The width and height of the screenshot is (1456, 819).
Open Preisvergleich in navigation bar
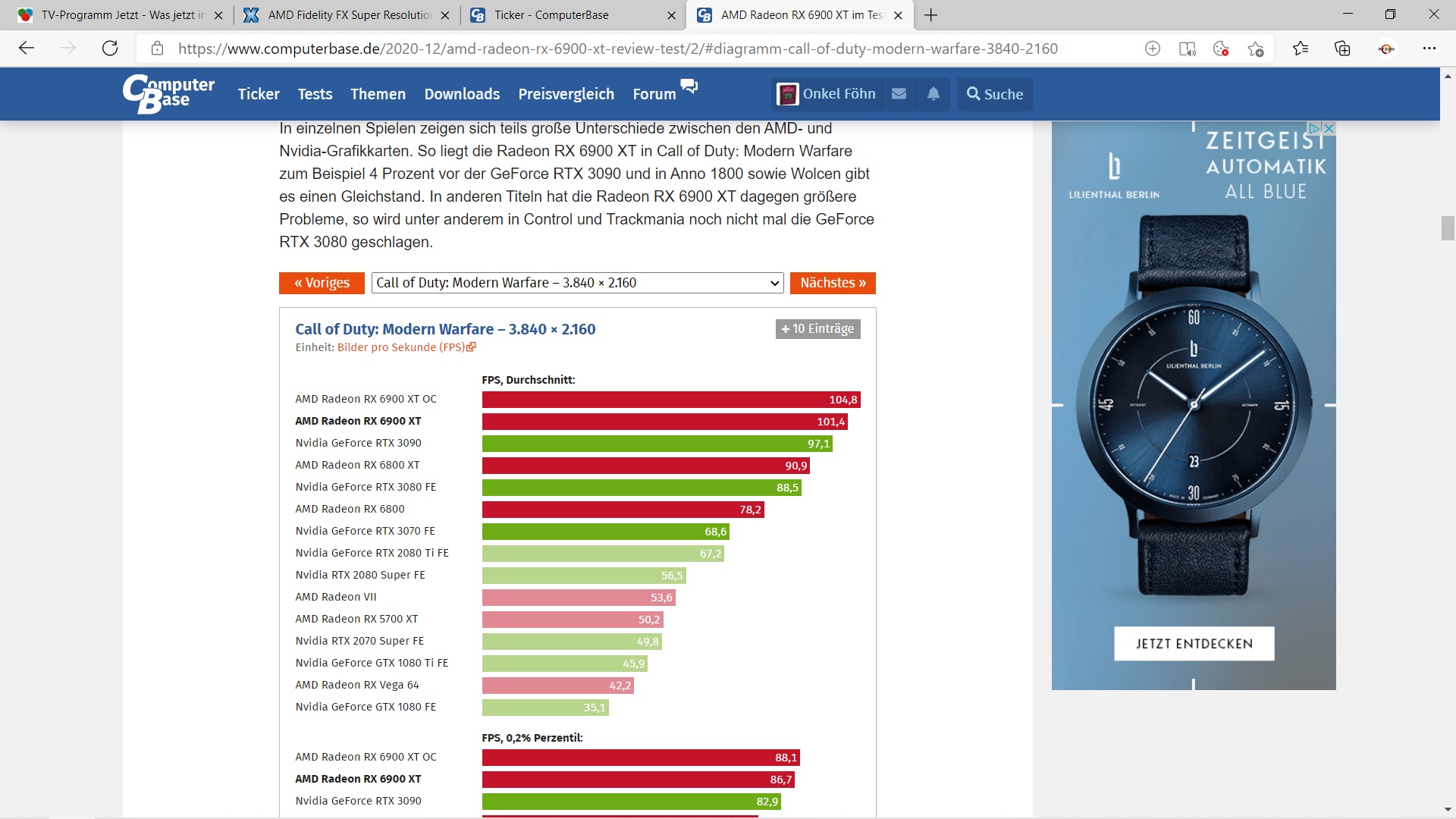coord(566,94)
